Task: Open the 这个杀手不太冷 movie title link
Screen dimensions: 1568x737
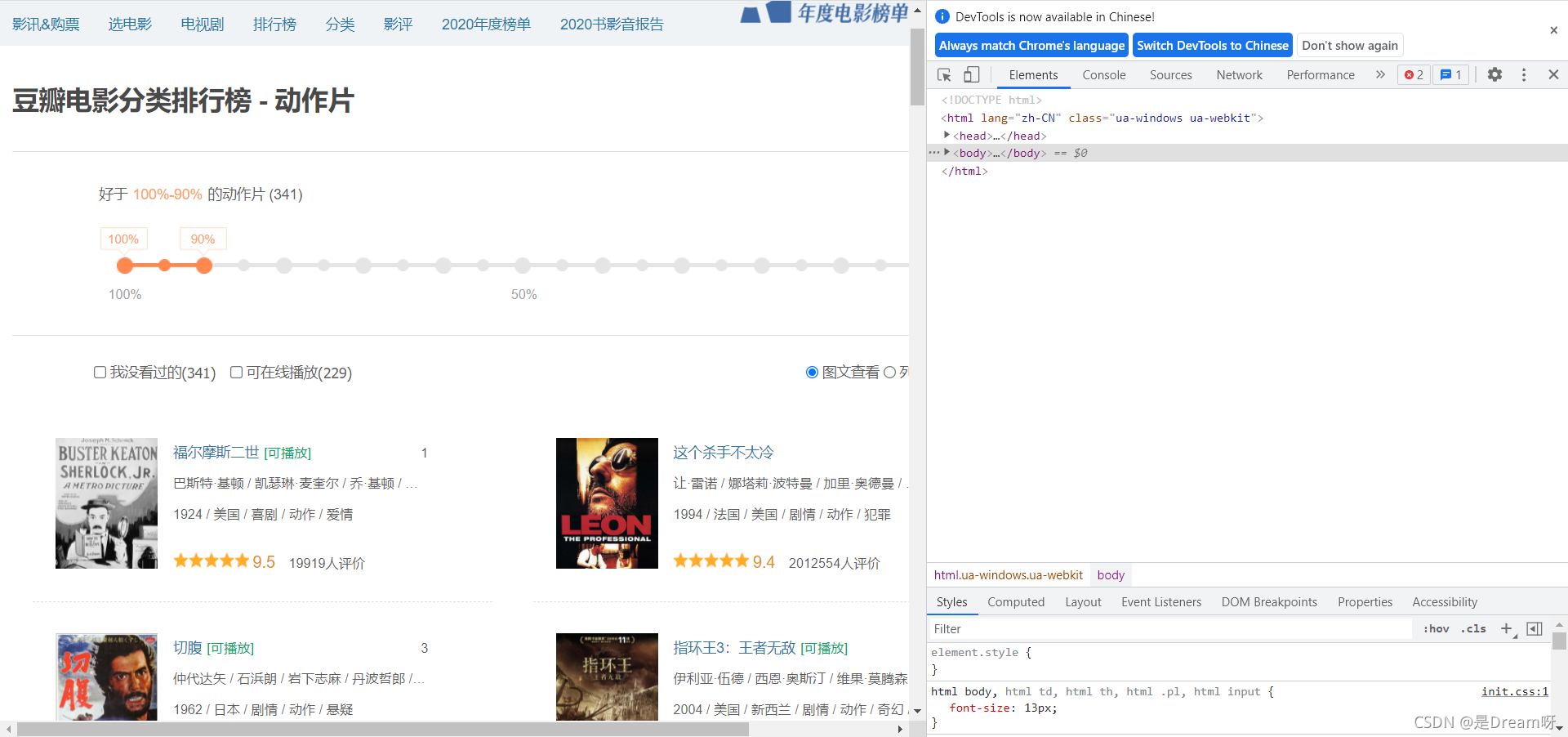Action: pos(723,453)
